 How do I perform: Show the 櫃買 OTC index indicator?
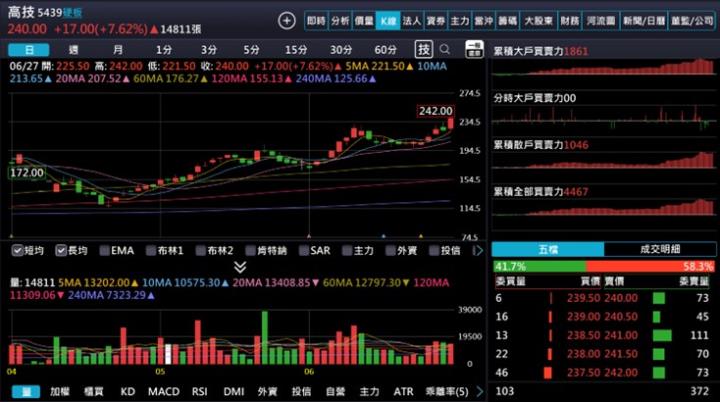(94, 391)
